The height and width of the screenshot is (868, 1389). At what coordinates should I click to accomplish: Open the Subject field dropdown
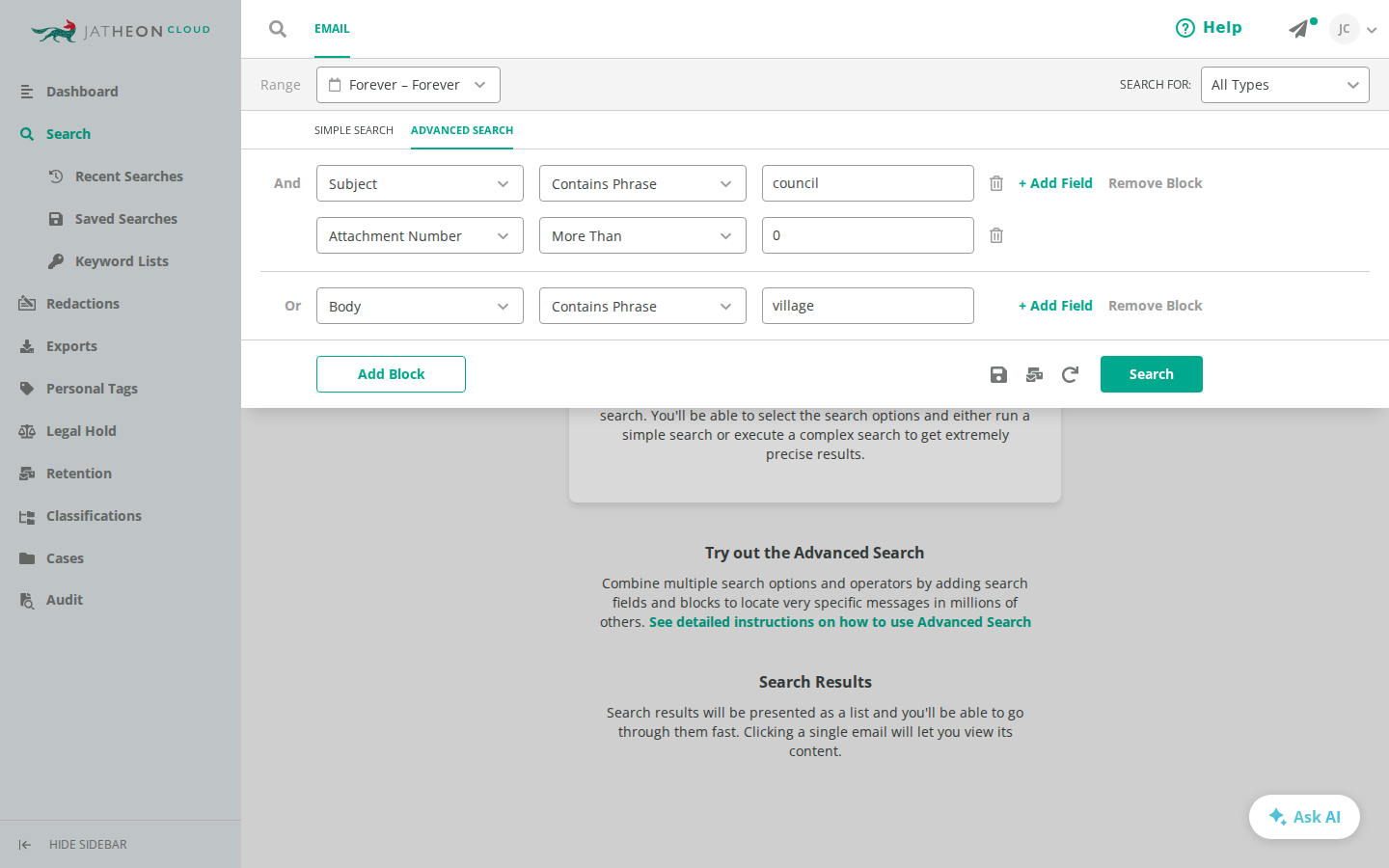coord(420,183)
